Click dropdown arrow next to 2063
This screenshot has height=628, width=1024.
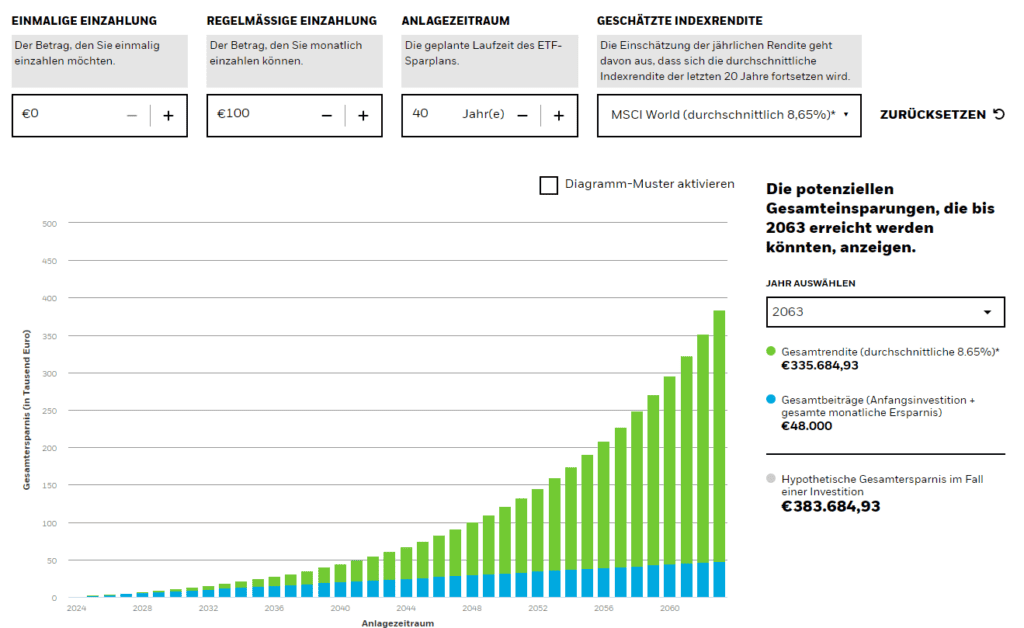coord(987,312)
